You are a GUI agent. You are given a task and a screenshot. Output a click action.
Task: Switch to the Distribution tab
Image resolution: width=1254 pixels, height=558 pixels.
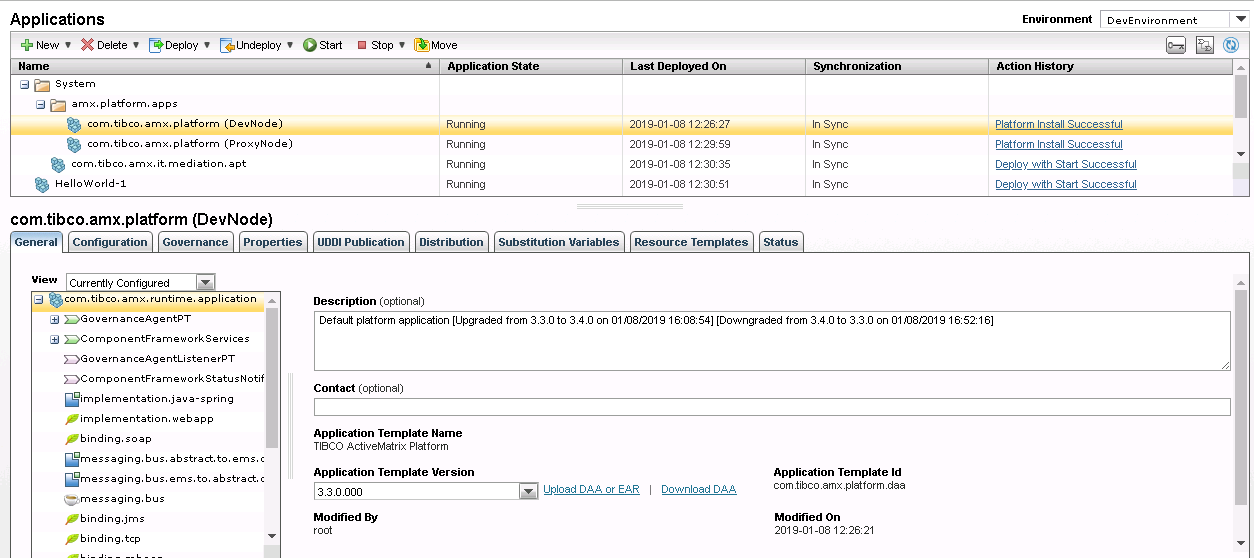point(451,242)
